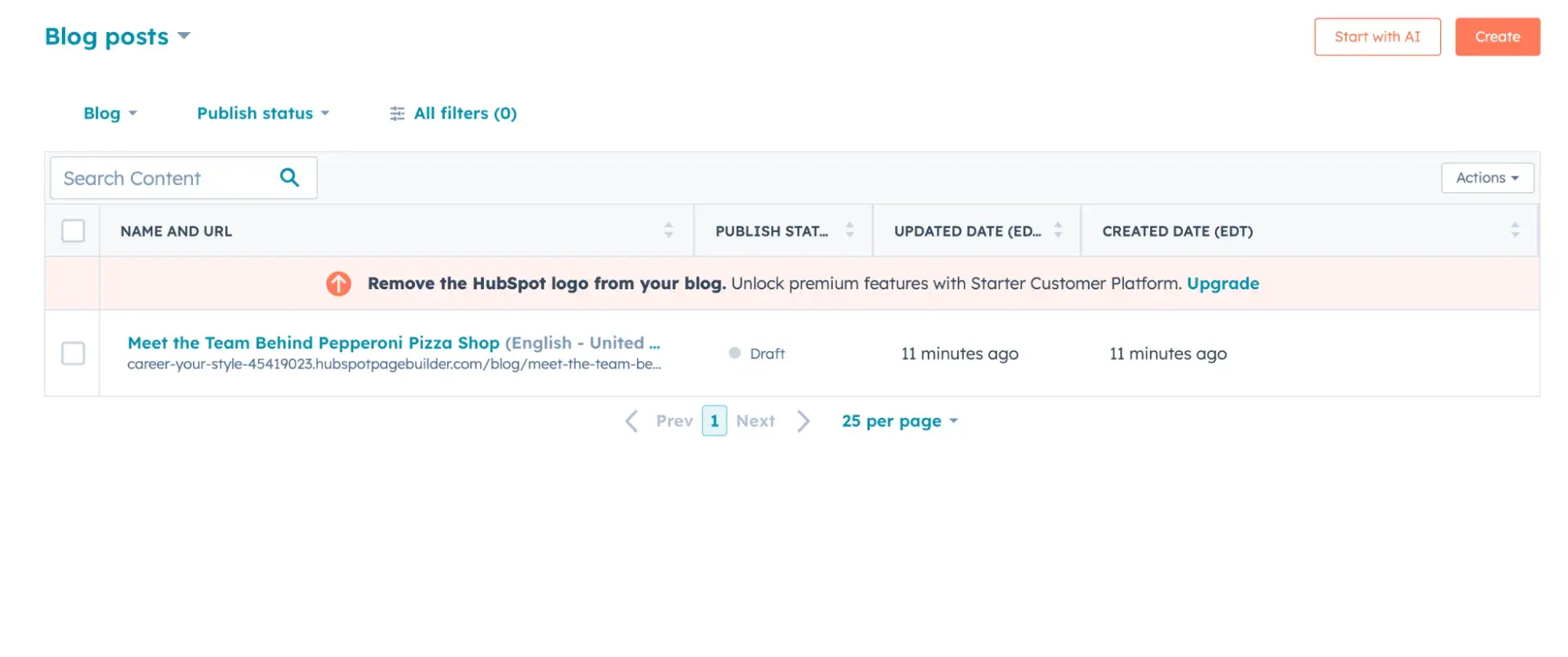Image resolution: width=1568 pixels, height=657 pixels.
Task: Click the Draft status text
Action: pos(767,354)
